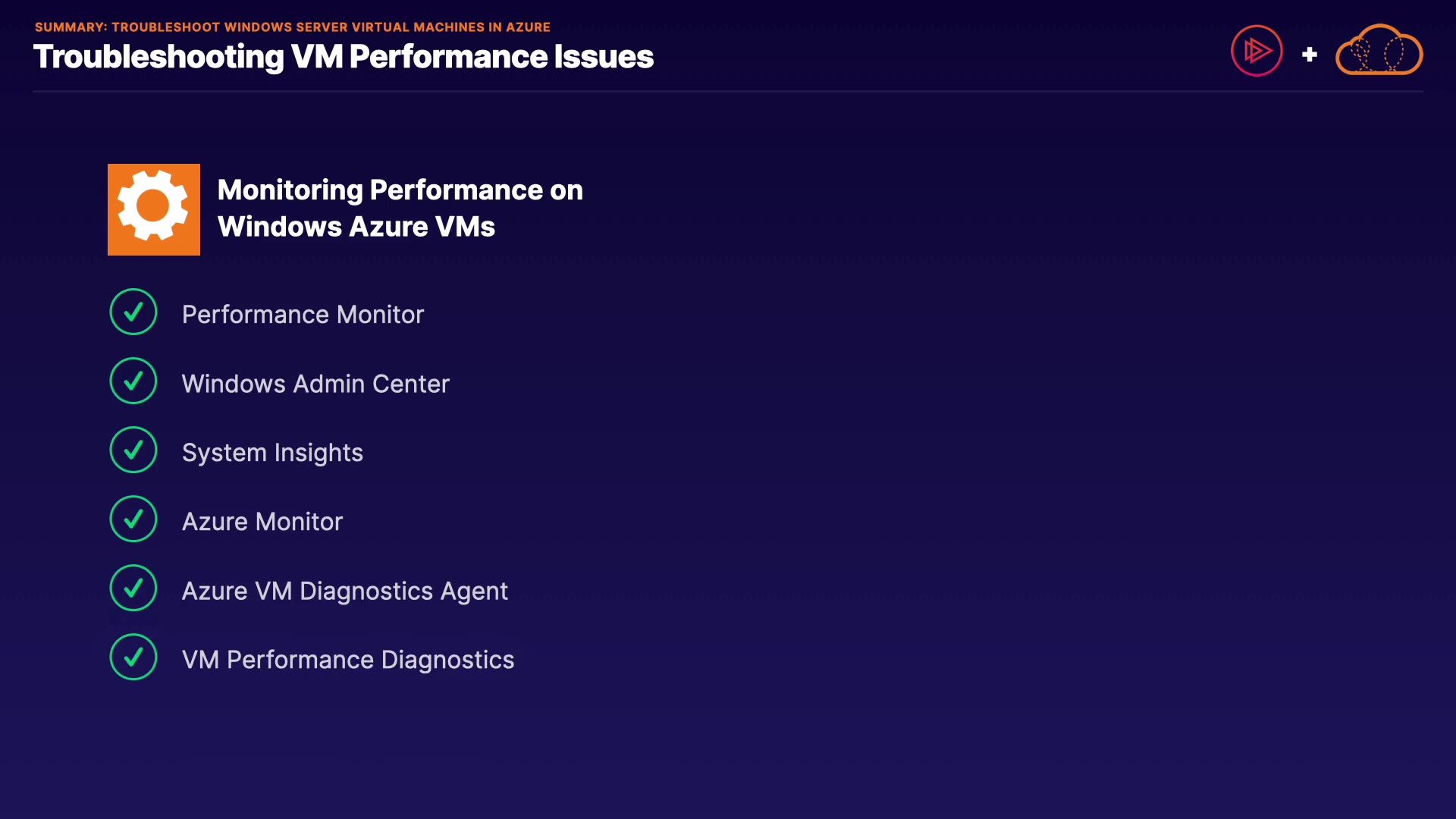Click the orange gear icon
The image size is (1456, 819).
154,209
